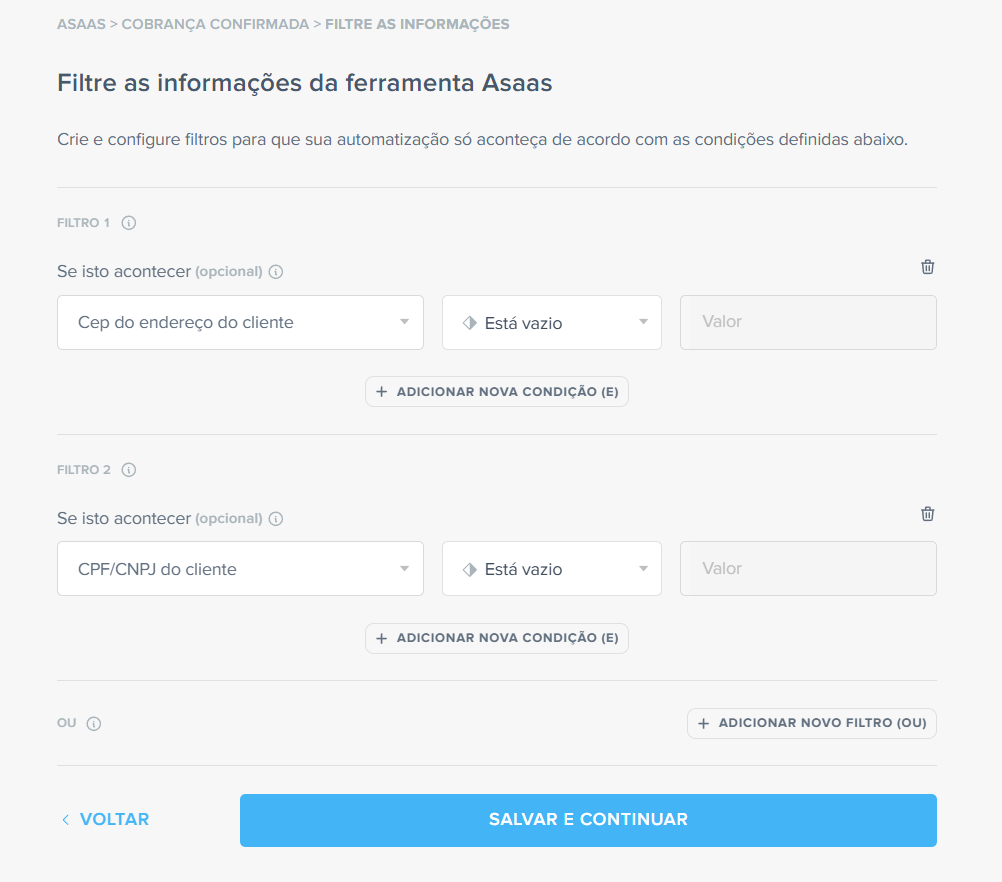Image resolution: width=1002 pixels, height=882 pixels.
Task: Delete Filtro 2 using its trash icon
Action: (x=927, y=513)
